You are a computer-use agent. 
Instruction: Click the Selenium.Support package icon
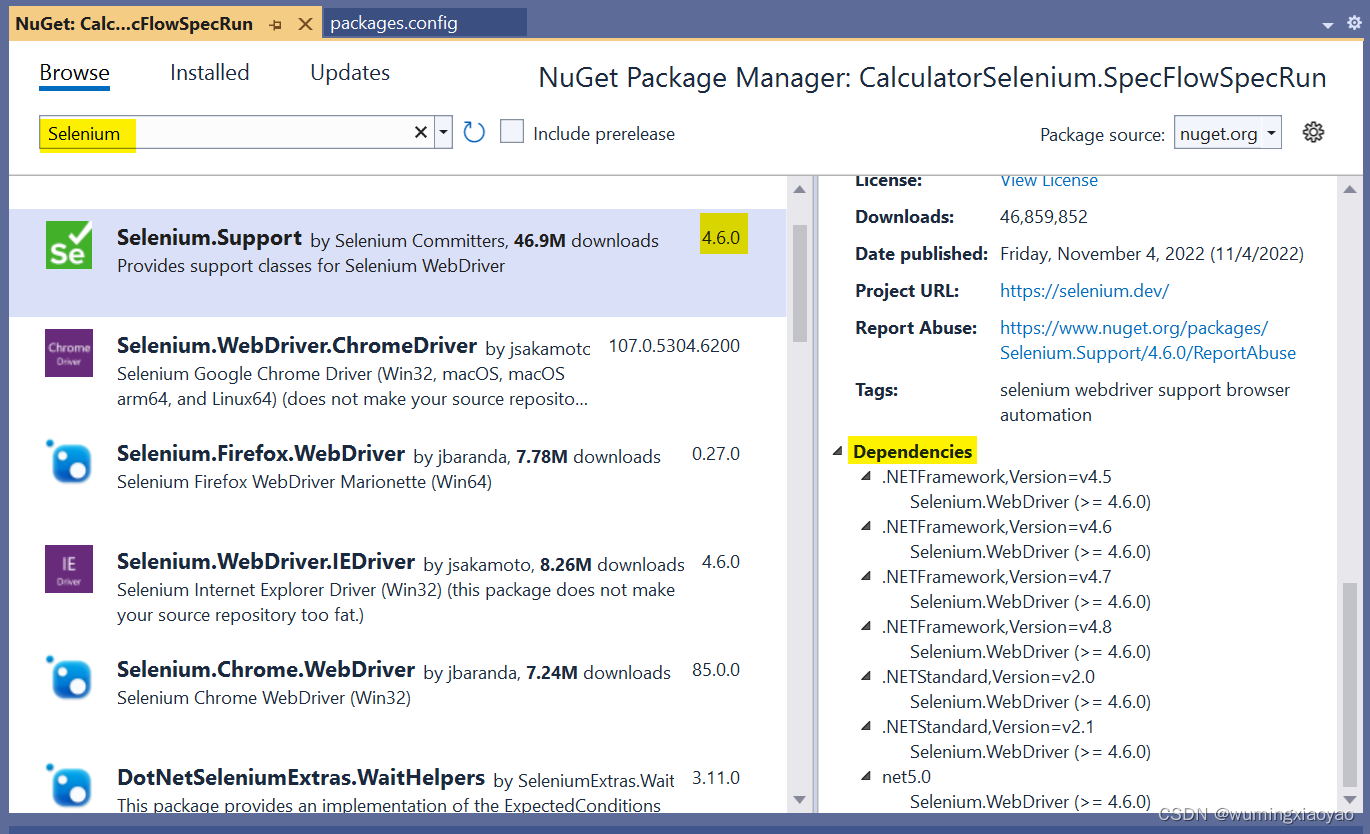coord(69,245)
